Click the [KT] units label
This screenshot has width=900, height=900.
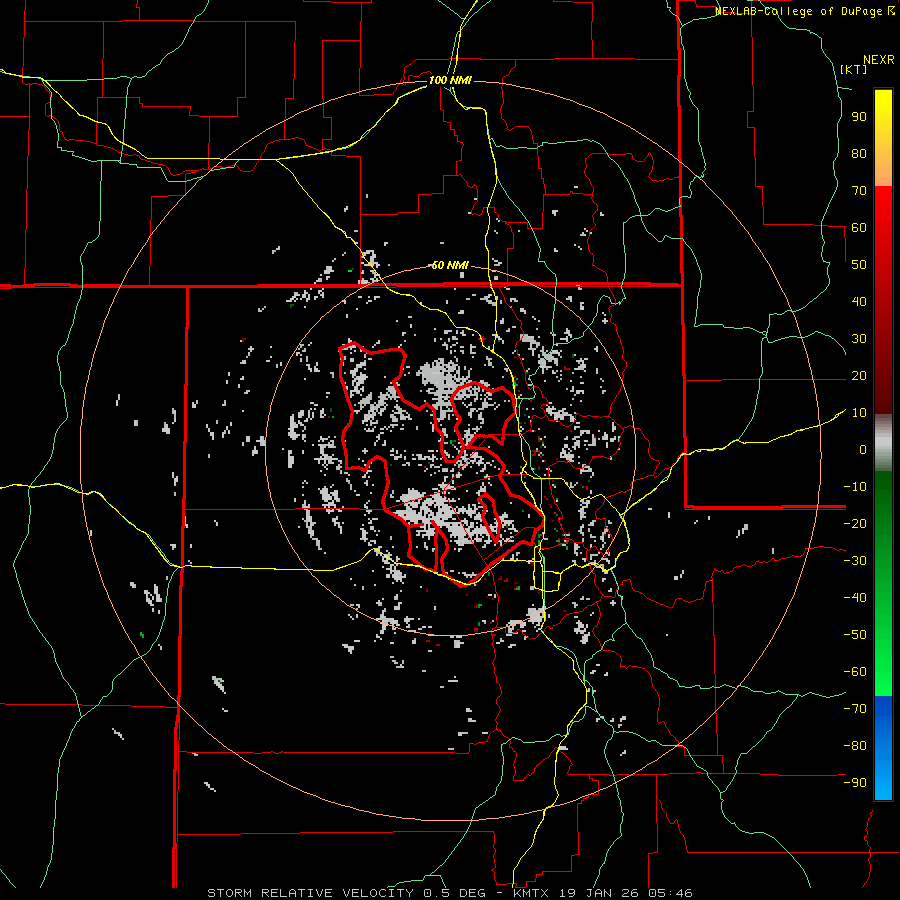[x=853, y=69]
